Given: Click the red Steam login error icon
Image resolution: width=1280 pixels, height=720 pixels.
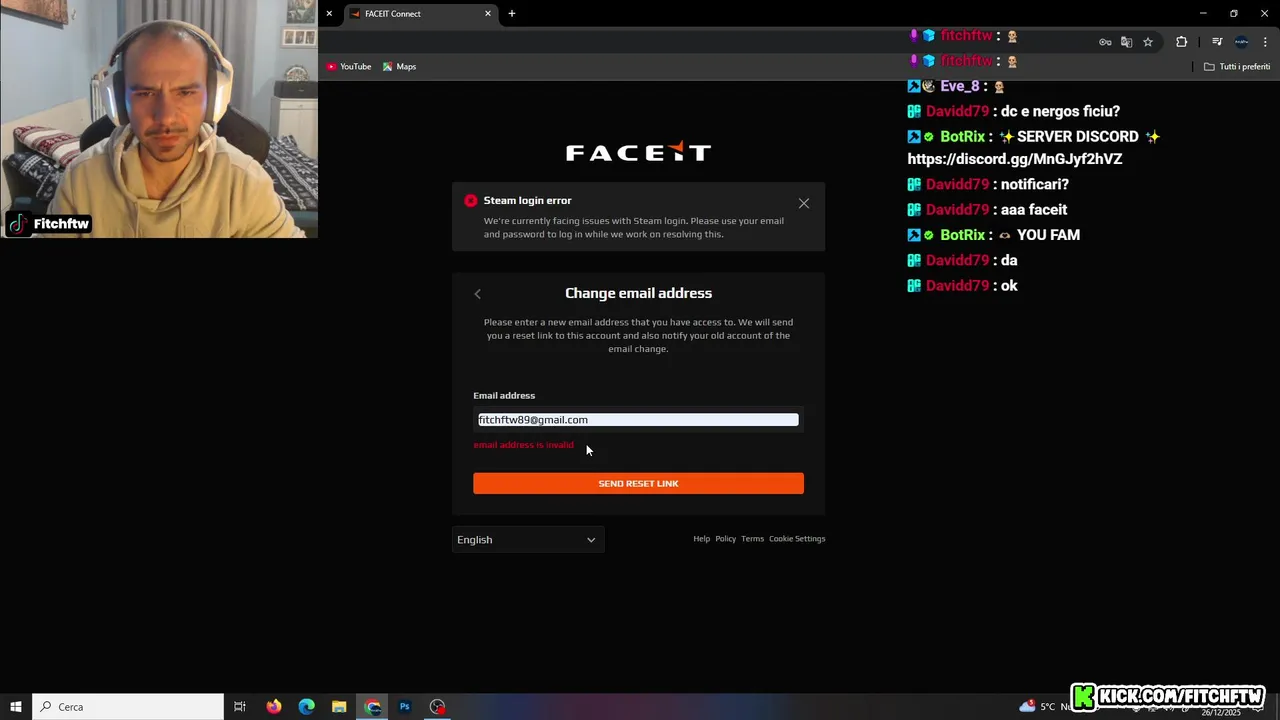Looking at the screenshot, I should coord(470,201).
